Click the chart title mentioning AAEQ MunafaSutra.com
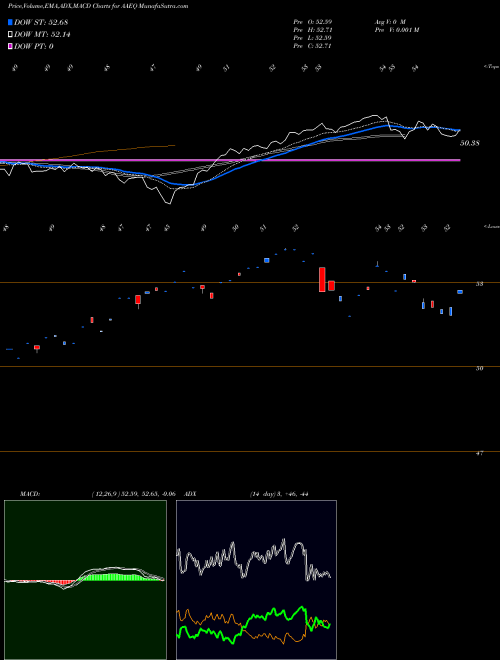Viewport: 500px width, 660px height. pos(98,6)
